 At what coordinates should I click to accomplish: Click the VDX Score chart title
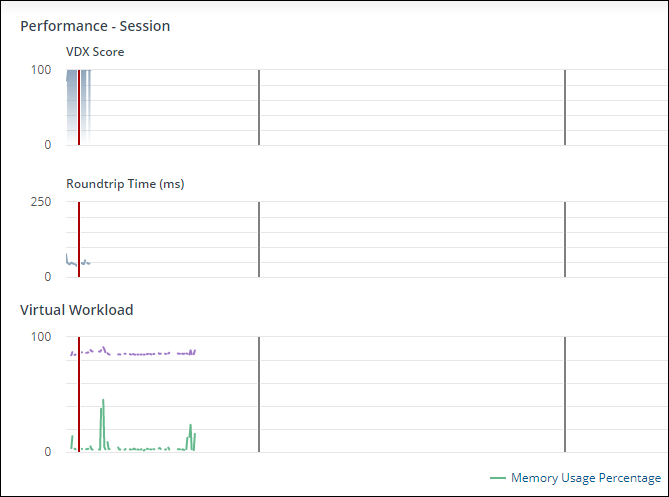[x=95, y=52]
